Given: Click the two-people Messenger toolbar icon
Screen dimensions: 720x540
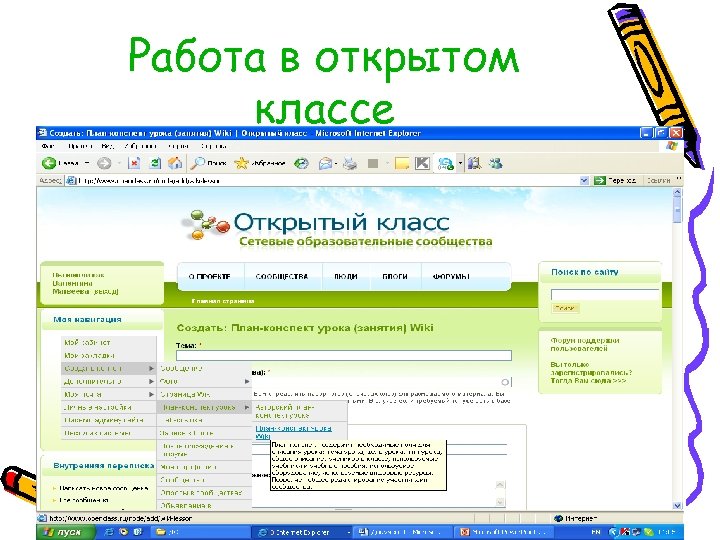Looking at the screenshot, I should 495,163.
